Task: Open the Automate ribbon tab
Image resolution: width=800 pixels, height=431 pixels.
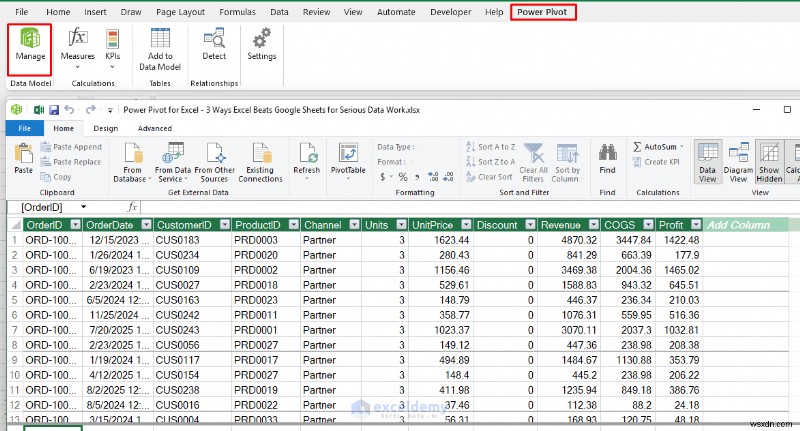Action: 396,12
